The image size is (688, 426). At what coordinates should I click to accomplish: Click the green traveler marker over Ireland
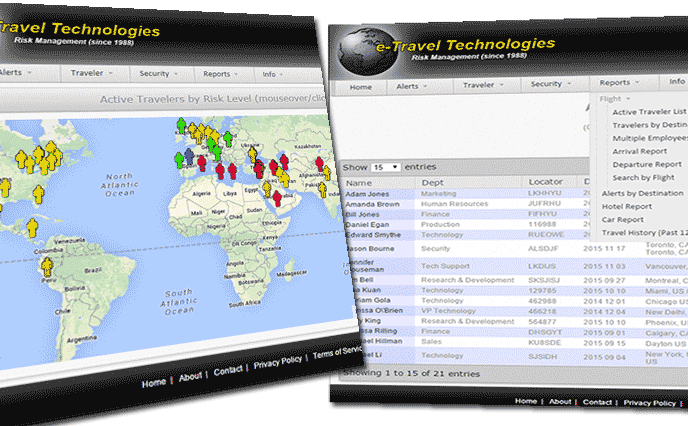(x=181, y=125)
